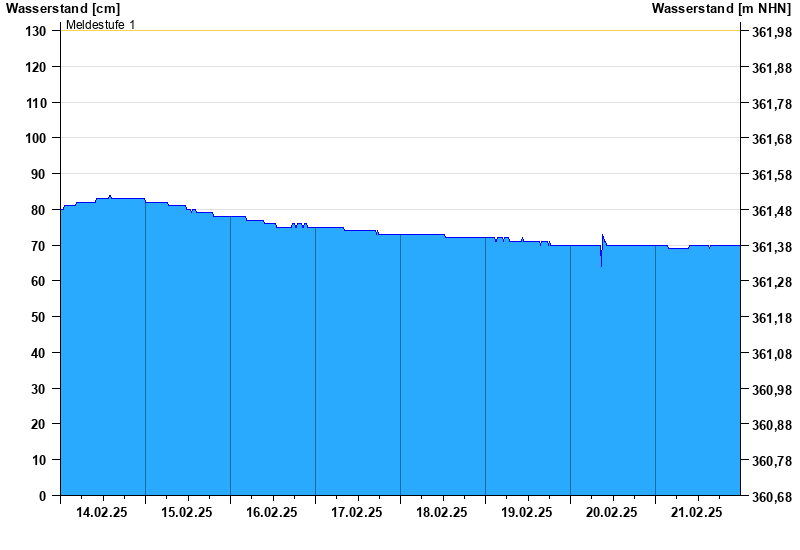Screen dimensions: 800x550
Task: Click the 16.02.25 date label
Action: click(x=272, y=512)
